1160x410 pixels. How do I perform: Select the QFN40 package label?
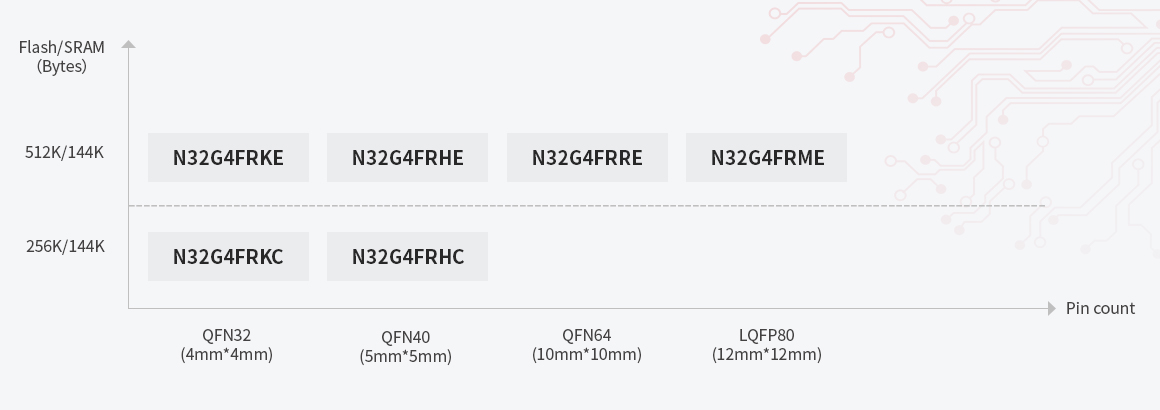(405, 337)
